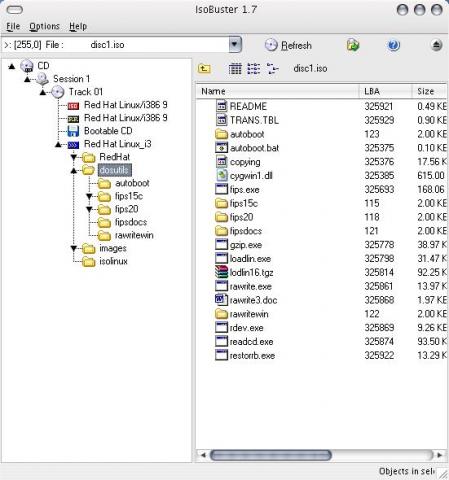The image size is (449, 480).
Task: Select the README file icon
Action: click(x=221, y=106)
